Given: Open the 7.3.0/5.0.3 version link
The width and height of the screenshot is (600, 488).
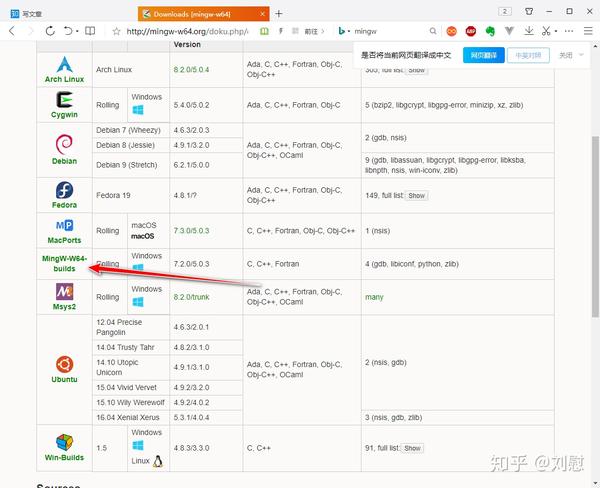Looking at the screenshot, I should [x=191, y=231].
